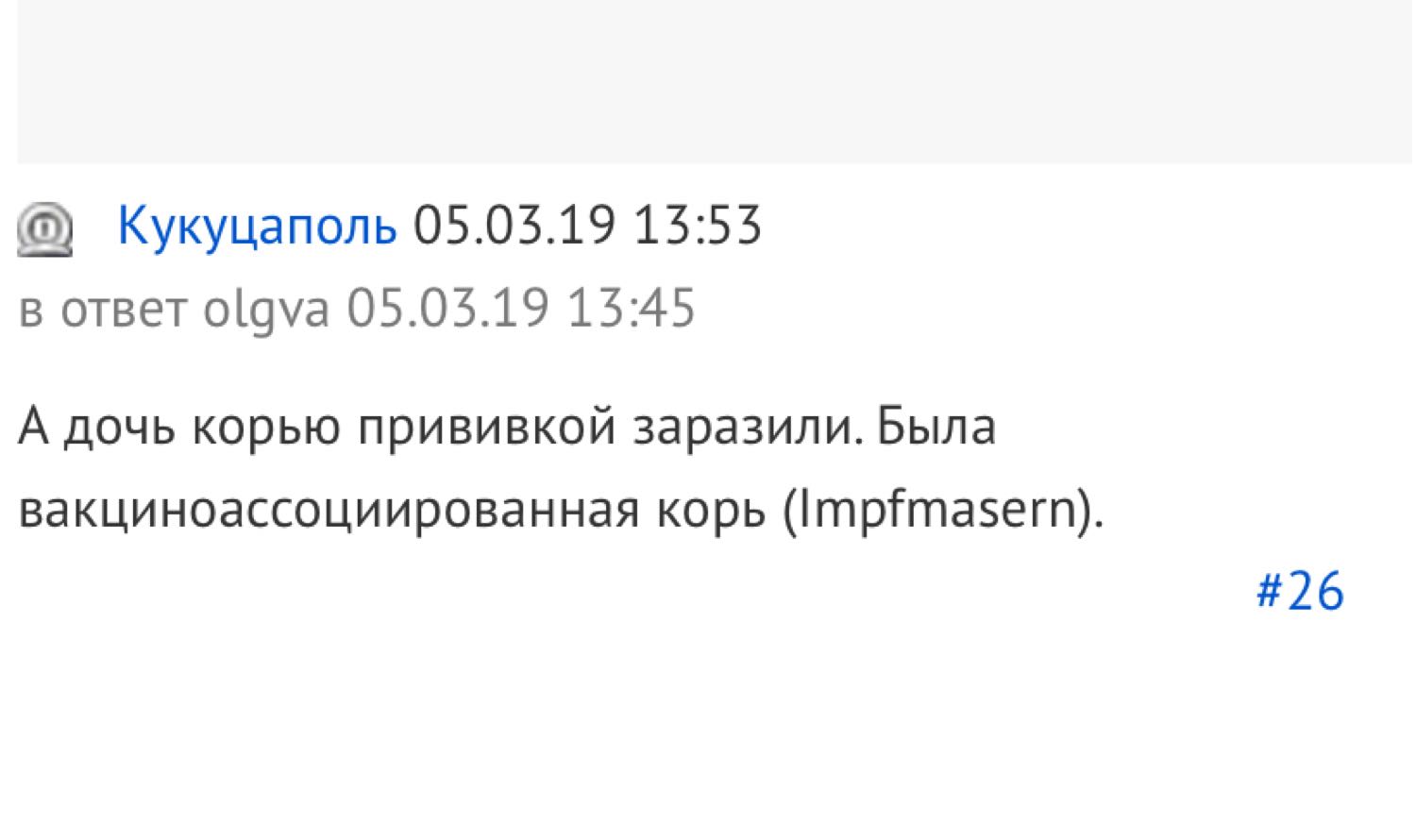Click the word Impfmasern in parentheses
This screenshot has height=840, width=1416.
coord(938,511)
